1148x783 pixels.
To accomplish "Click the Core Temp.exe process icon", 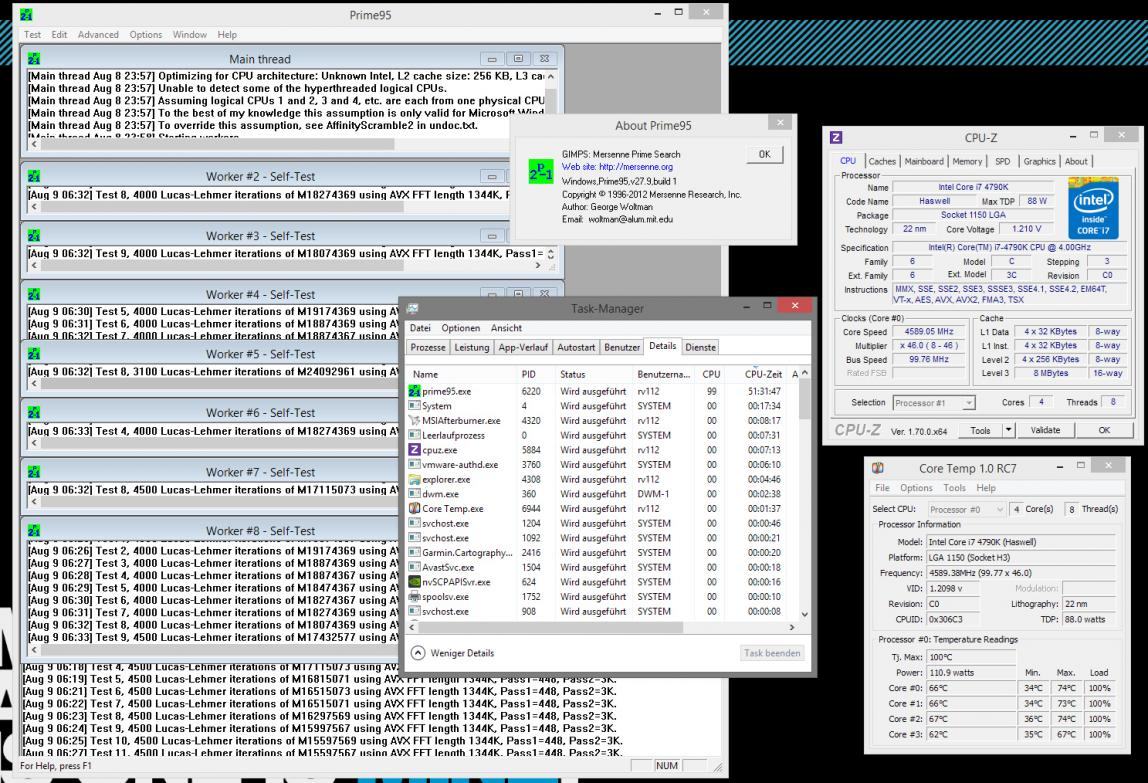I will coord(414,508).
